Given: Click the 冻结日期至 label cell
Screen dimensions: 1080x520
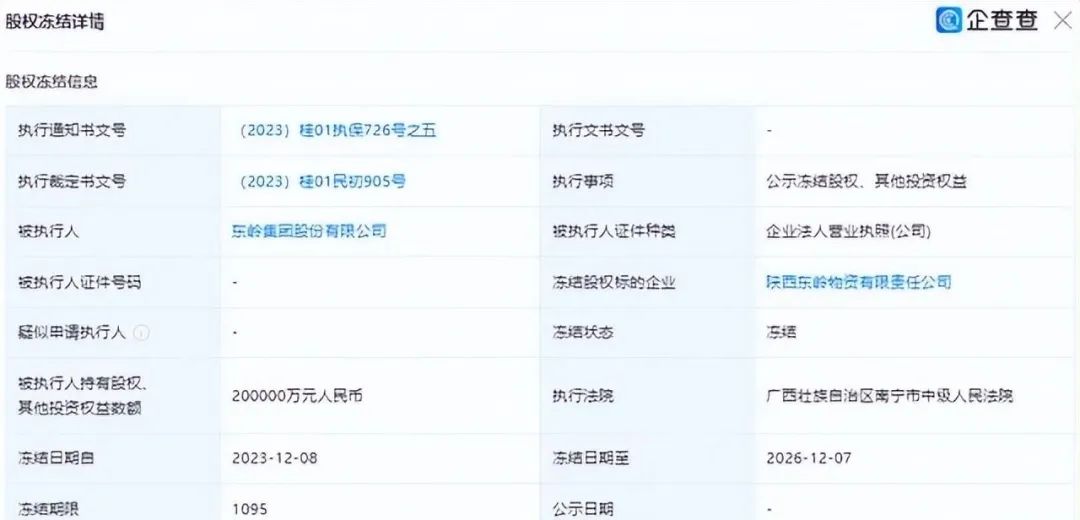Looking at the screenshot, I should point(647,459).
